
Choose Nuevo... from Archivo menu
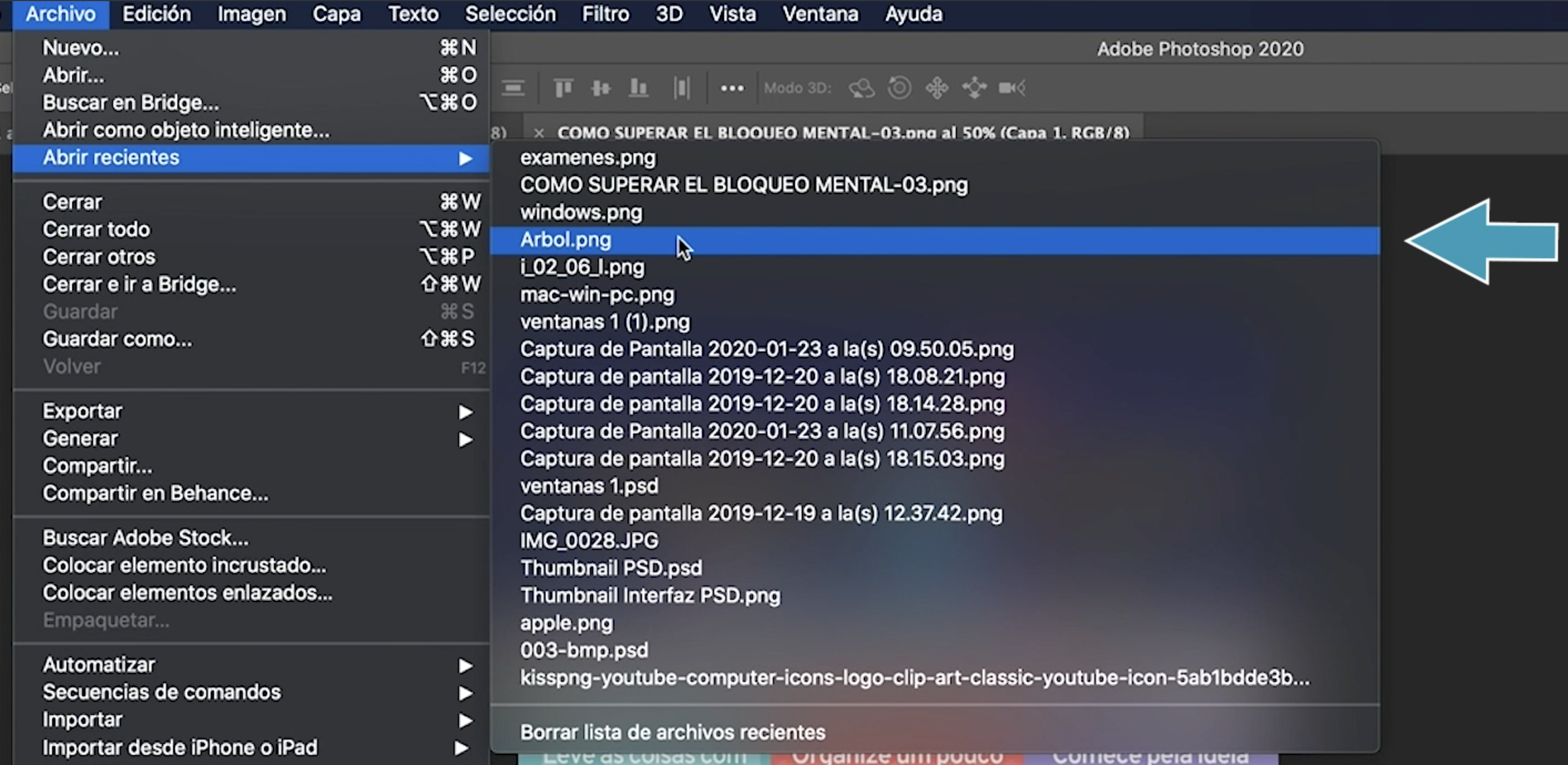click(251, 48)
